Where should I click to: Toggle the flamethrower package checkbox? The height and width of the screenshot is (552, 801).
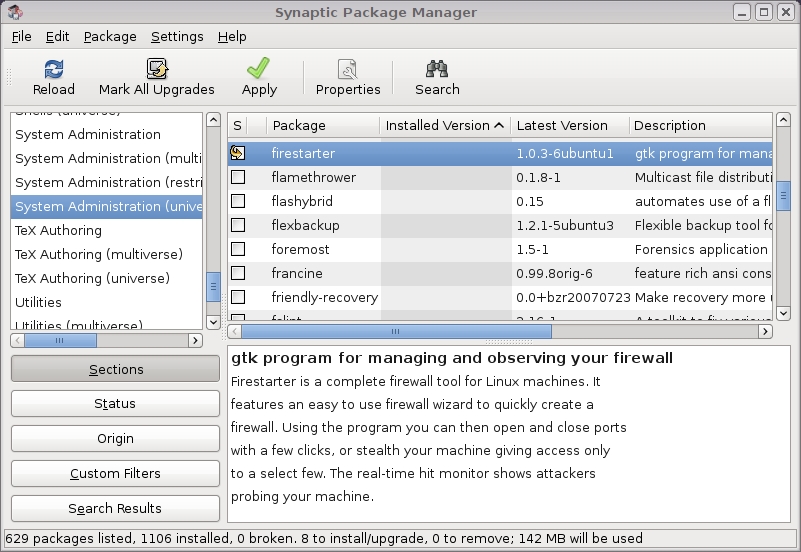point(238,177)
